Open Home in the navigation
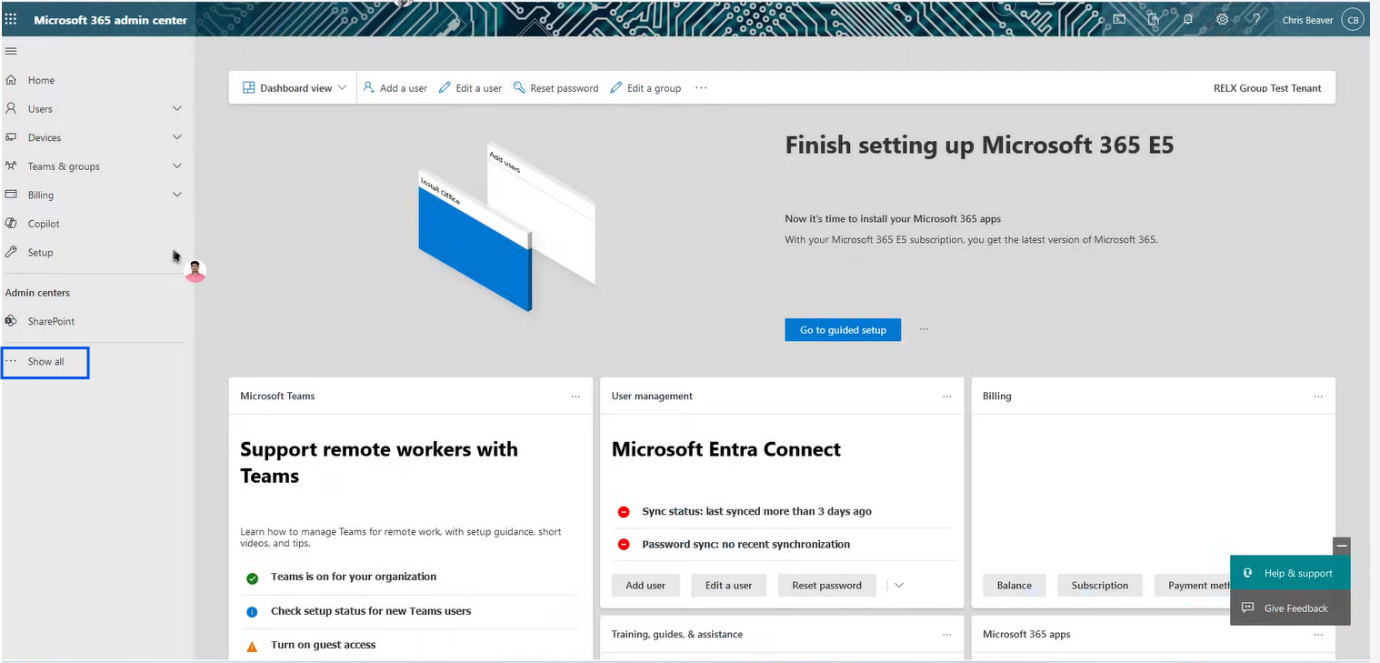The width and height of the screenshot is (1380, 663). click(x=41, y=80)
